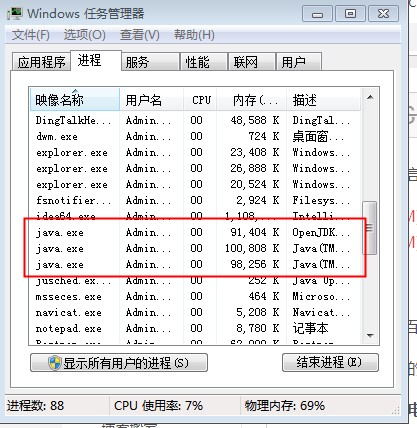Open the 文件(F) menu
Screen dimensions: 417x428
31,35
